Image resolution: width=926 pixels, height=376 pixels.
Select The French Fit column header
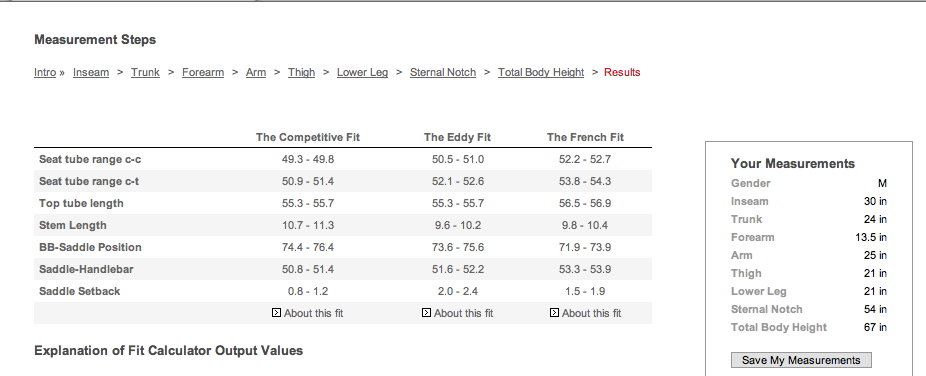pos(585,138)
